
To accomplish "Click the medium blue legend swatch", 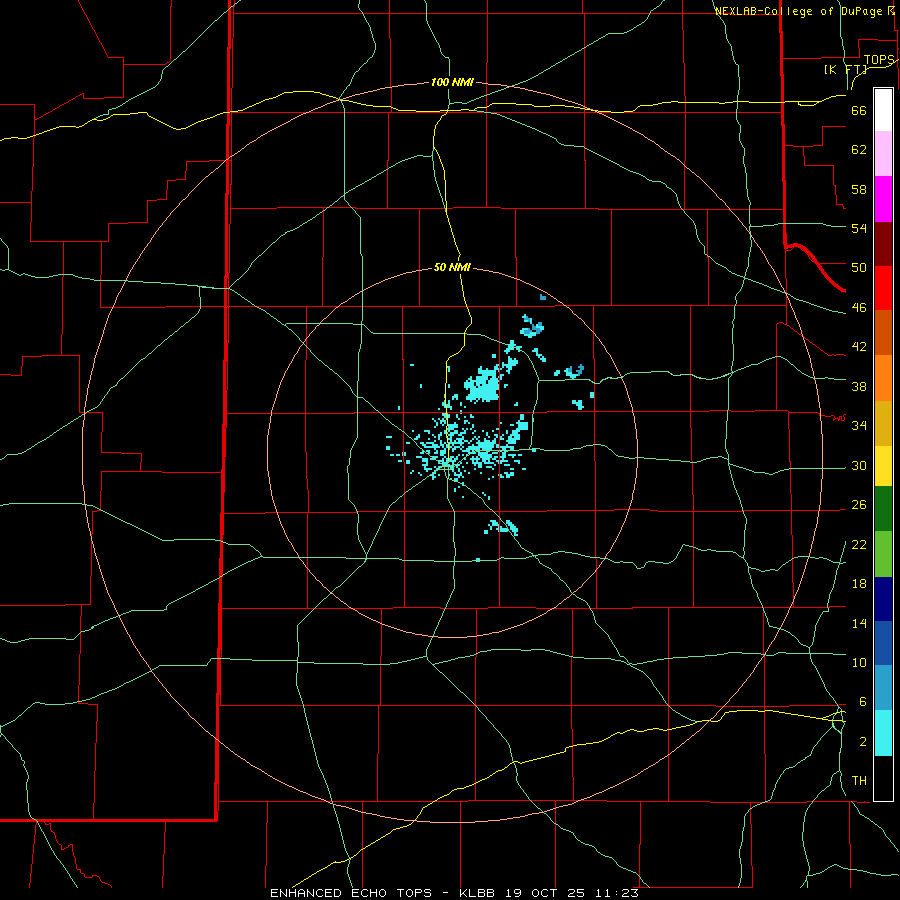I will click(x=883, y=643).
